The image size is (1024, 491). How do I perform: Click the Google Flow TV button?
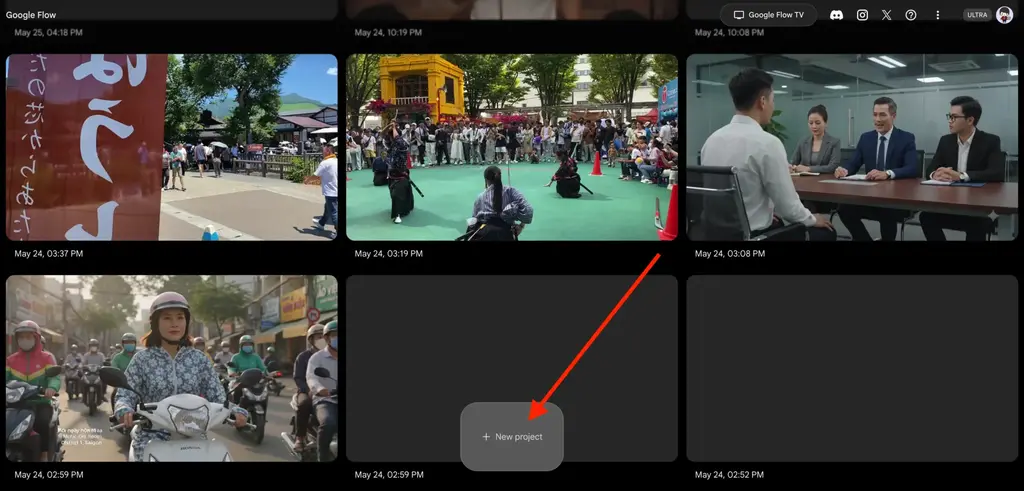point(769,15)
